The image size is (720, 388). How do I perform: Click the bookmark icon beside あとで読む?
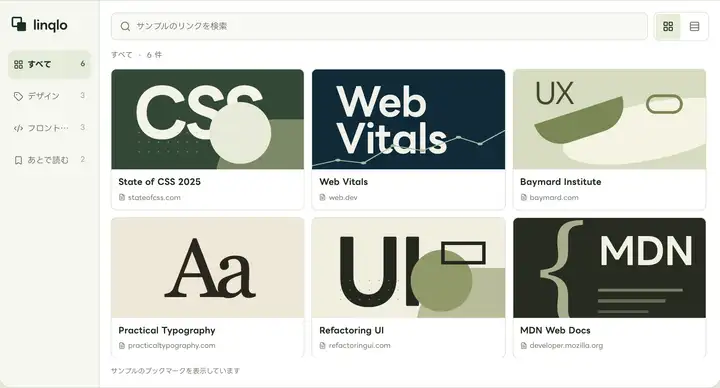click(x=18, y=160)
